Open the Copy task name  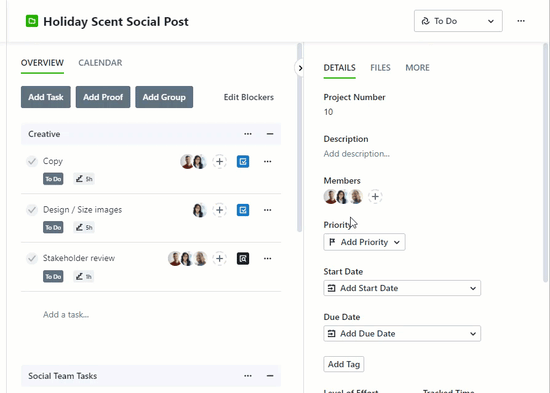[x=53, y=161]
